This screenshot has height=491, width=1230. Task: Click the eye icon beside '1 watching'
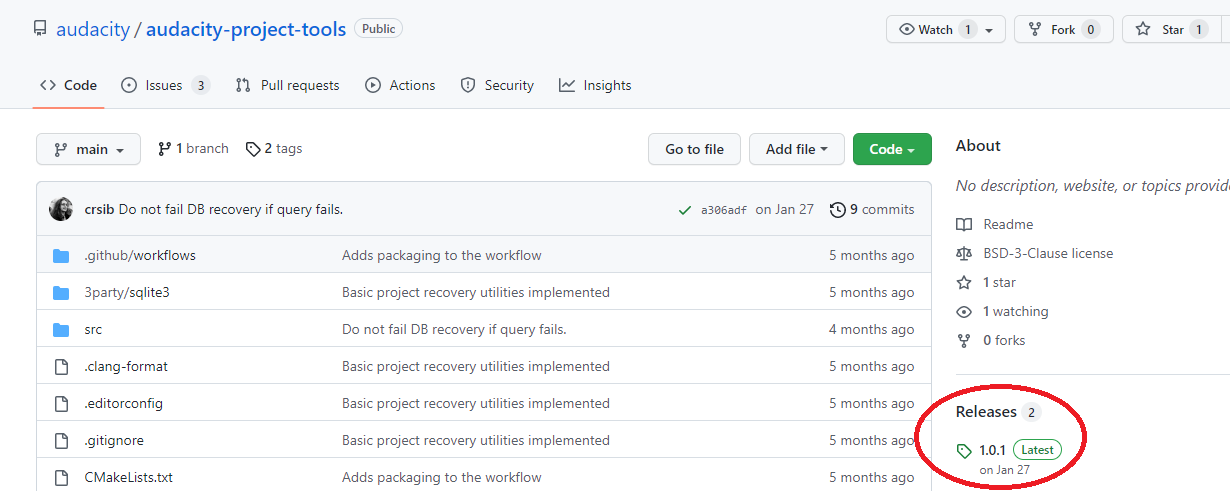click(964, 311)
